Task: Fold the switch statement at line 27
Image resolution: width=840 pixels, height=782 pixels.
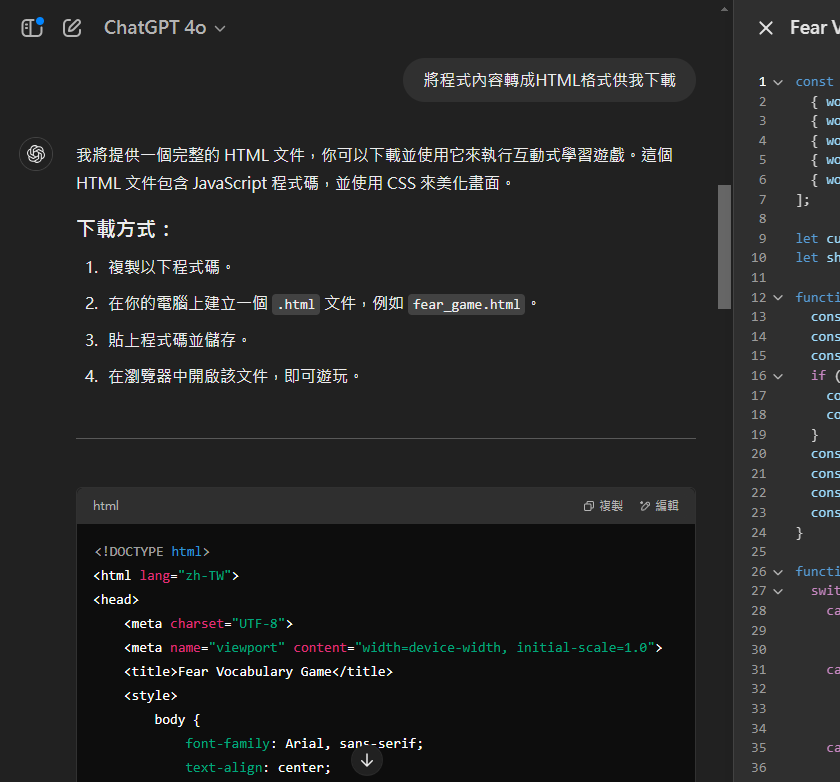Action: tap(777, 591)
